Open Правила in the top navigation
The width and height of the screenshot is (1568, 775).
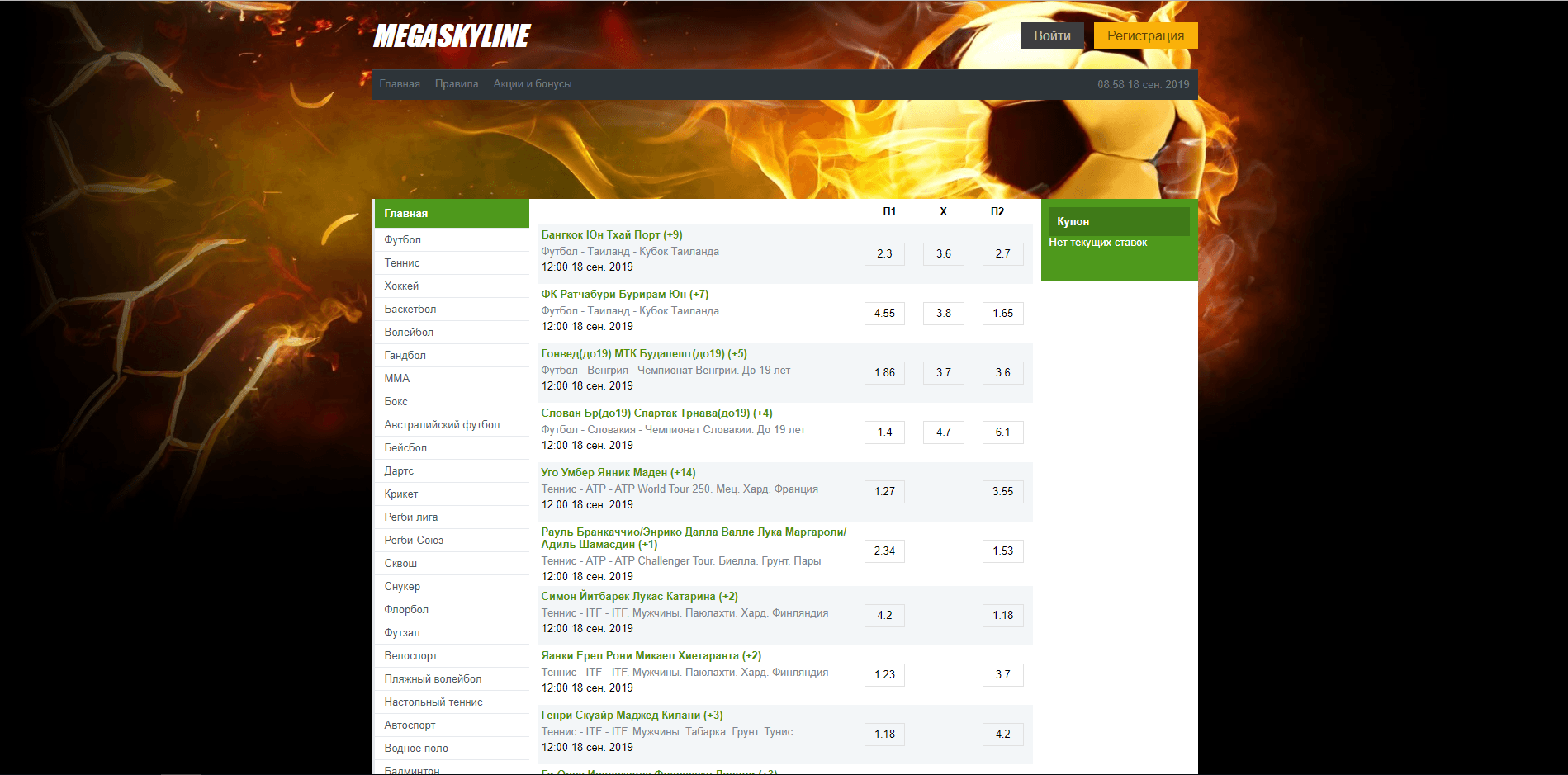(x=457, y=84)
